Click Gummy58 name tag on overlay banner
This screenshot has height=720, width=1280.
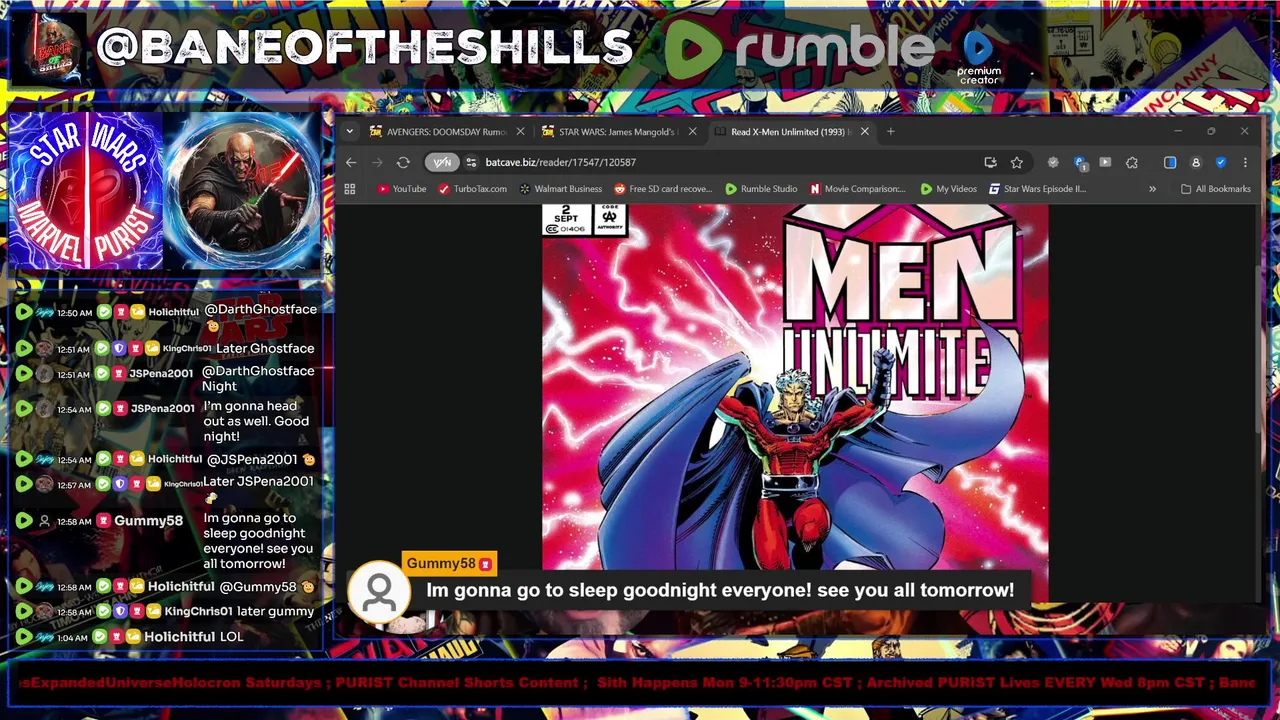tap(449, 564)
